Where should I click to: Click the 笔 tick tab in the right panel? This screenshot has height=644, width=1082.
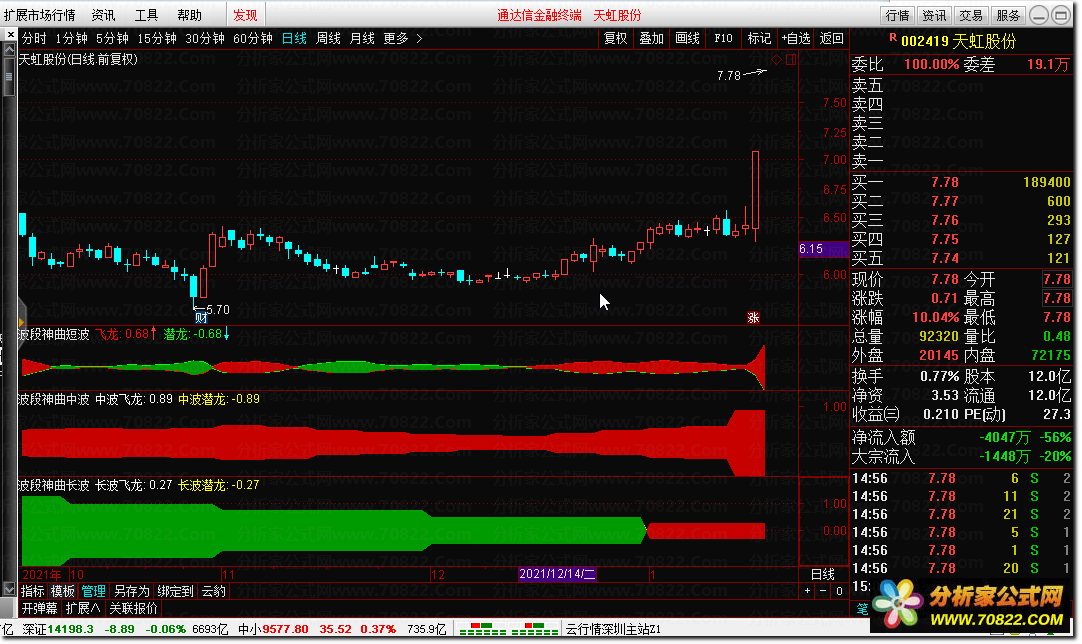coord(862,609)
